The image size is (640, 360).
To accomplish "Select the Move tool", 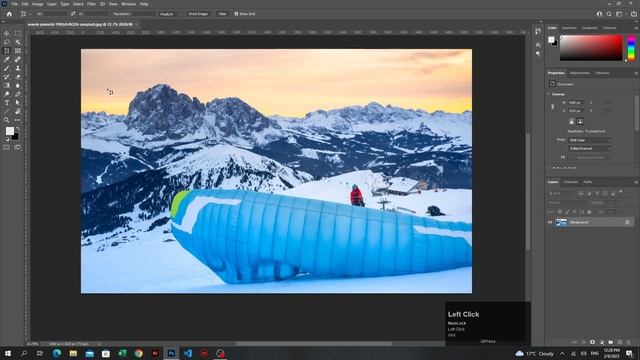I will 7,33.
